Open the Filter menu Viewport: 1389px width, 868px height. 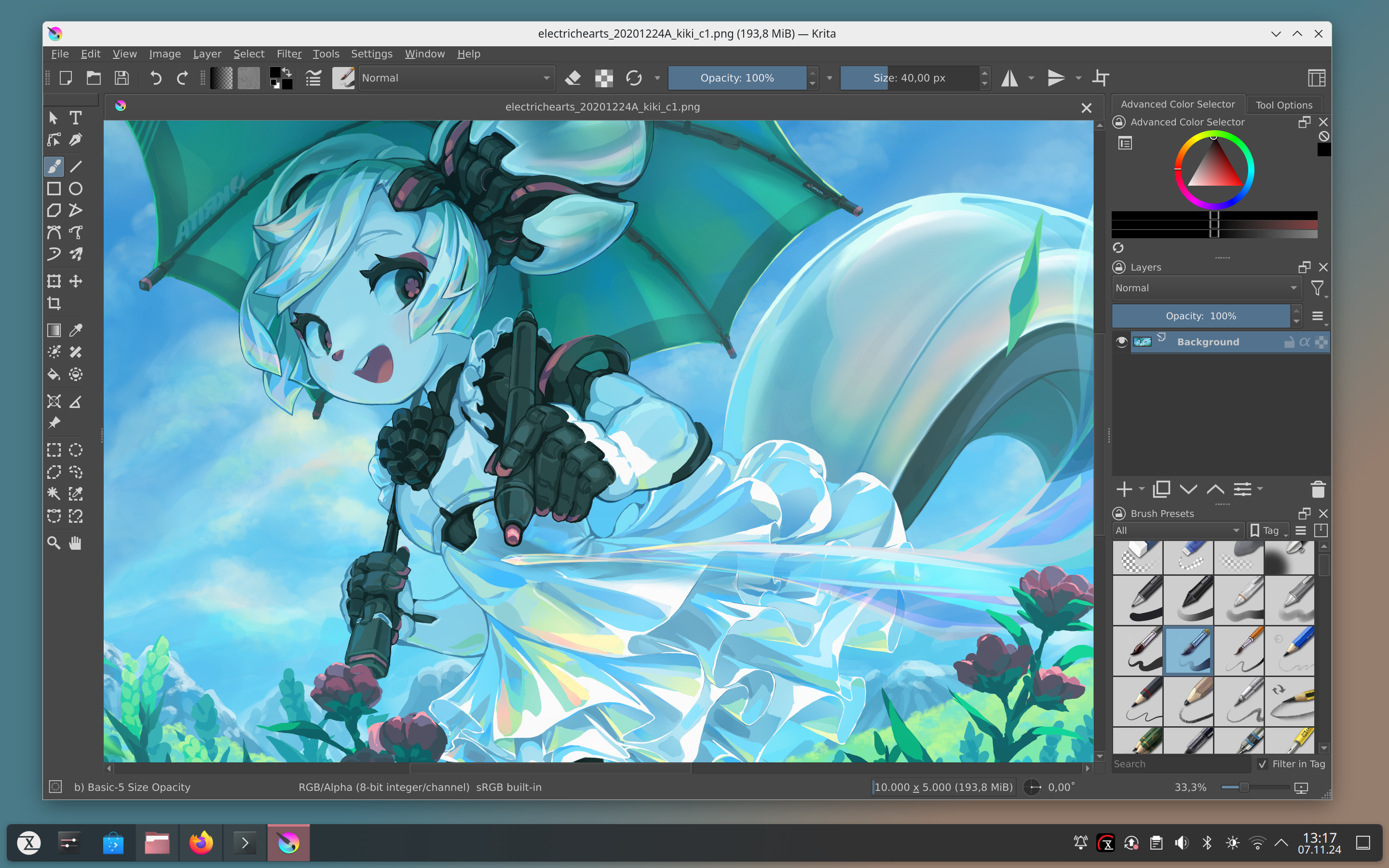coord(289,54)
